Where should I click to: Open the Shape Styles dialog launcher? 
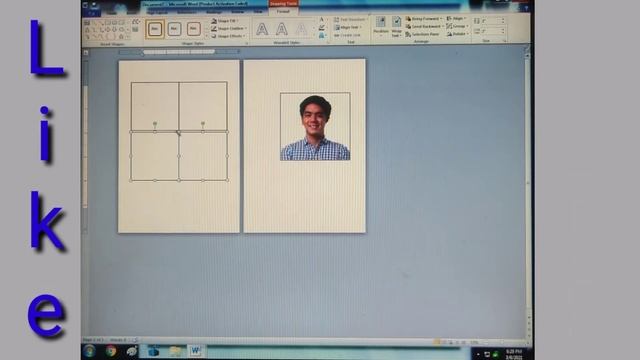click(x=247, y=43)
